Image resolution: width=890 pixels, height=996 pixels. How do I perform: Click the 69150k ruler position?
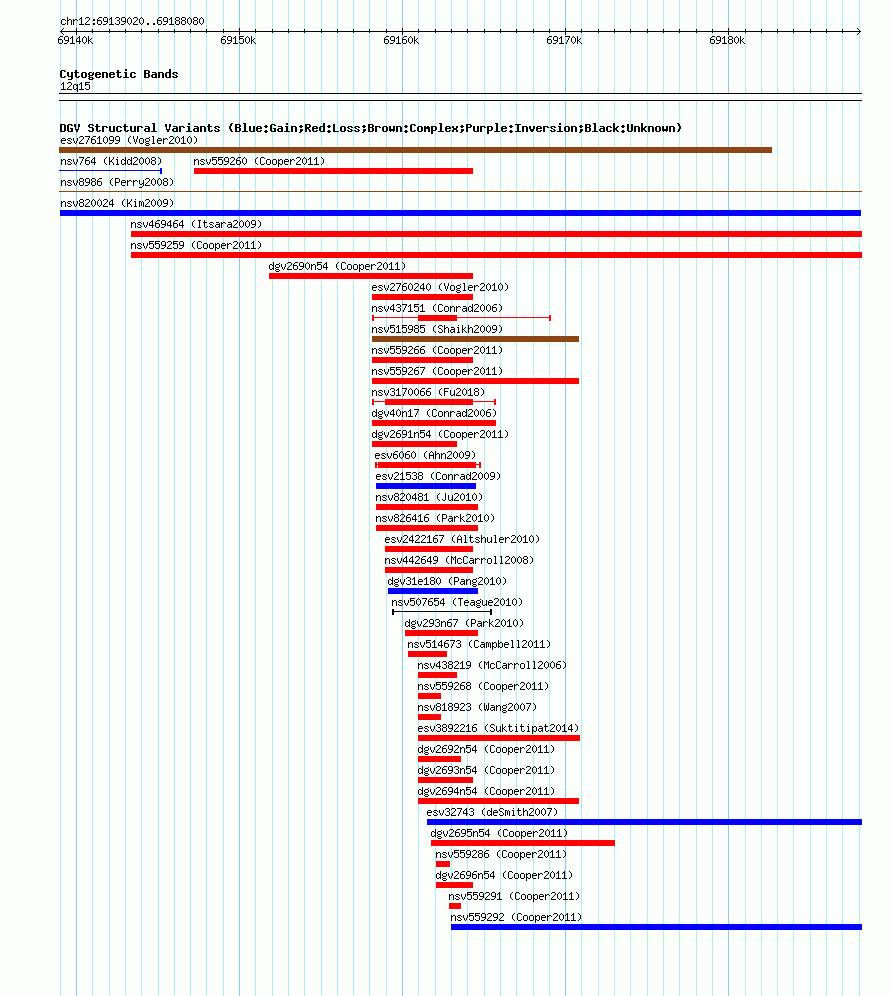click(x=238, y=40)
